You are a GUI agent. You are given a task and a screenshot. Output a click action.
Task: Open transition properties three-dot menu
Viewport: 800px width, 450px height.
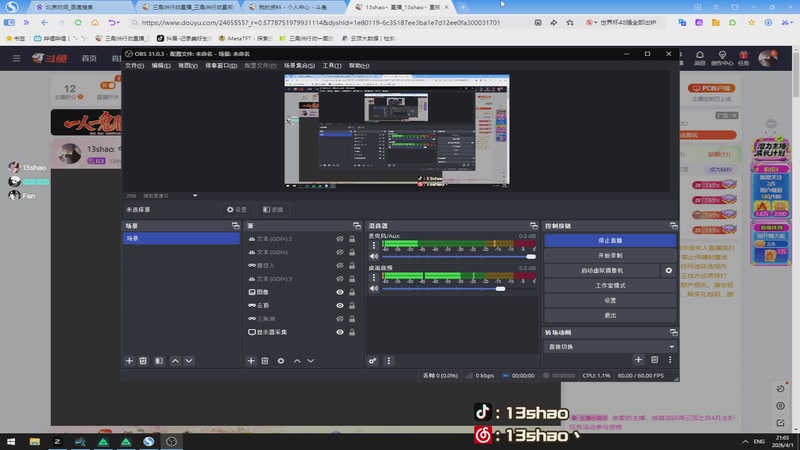[x=670, y=360]
